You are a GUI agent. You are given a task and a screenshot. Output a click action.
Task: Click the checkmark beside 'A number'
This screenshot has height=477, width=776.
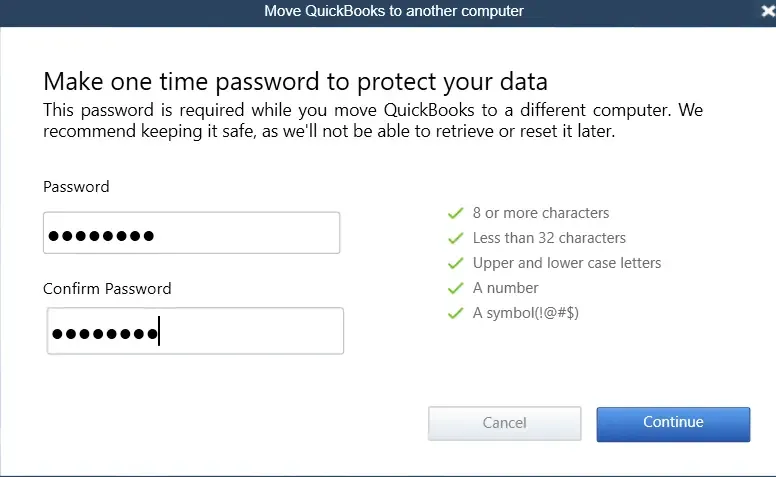point(455,288)
